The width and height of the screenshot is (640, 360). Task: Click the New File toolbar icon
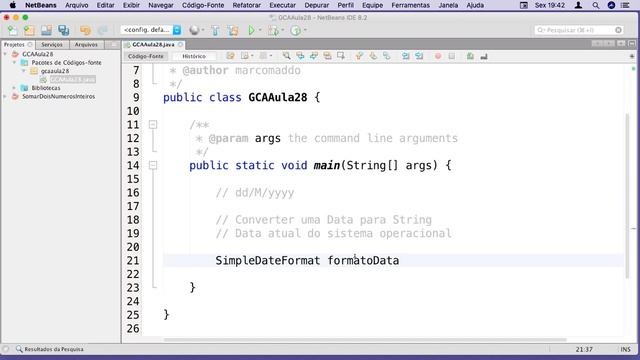pos(13,30)
